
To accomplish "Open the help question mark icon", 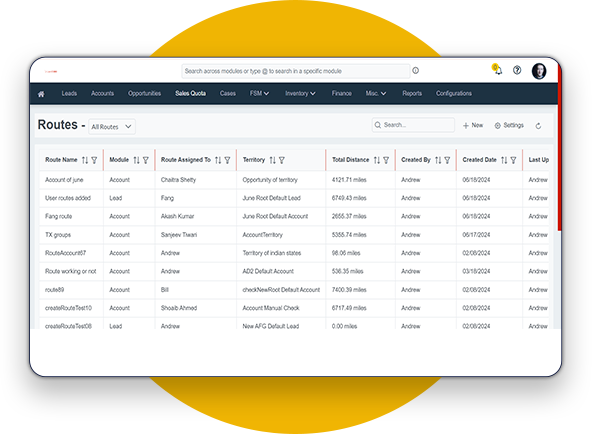I will 517,70.
